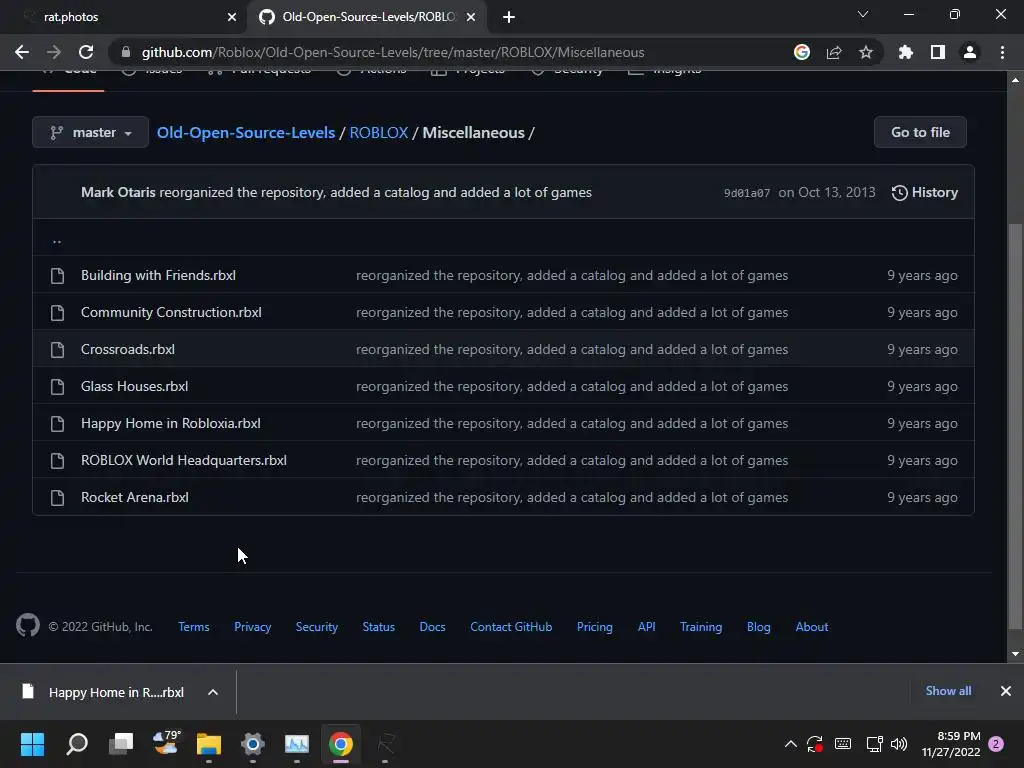
Task: Open the footer Status link
Action: coord(379,627)
